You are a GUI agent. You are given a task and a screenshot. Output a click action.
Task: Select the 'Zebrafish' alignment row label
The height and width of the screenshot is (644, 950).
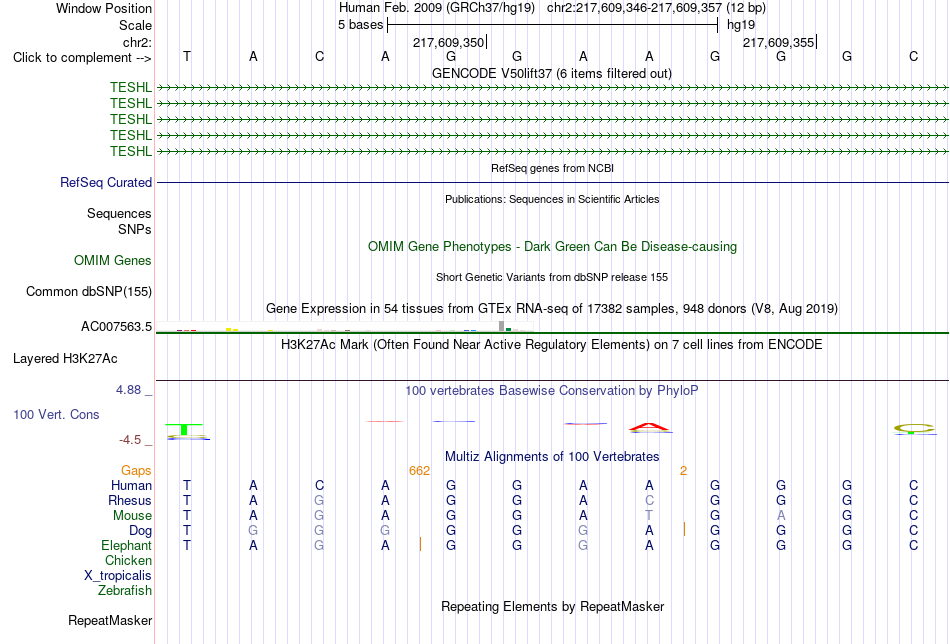click(x=125, y=590)
